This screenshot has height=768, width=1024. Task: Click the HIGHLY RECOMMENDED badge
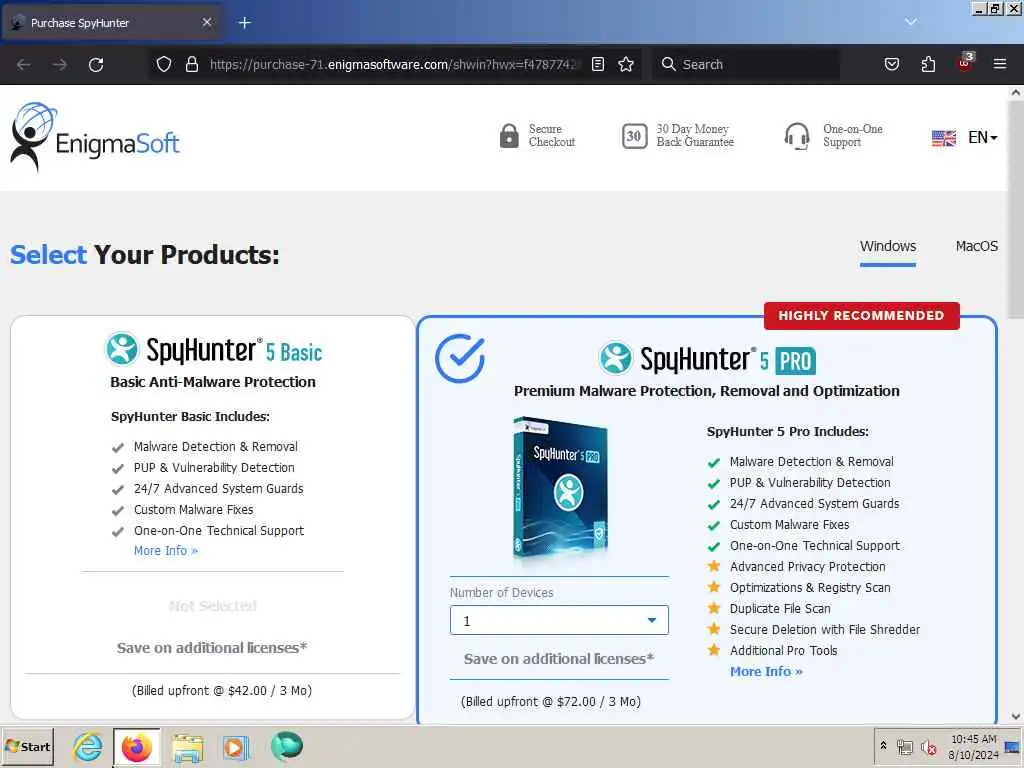pyautogui.click(x=861, y=315)
